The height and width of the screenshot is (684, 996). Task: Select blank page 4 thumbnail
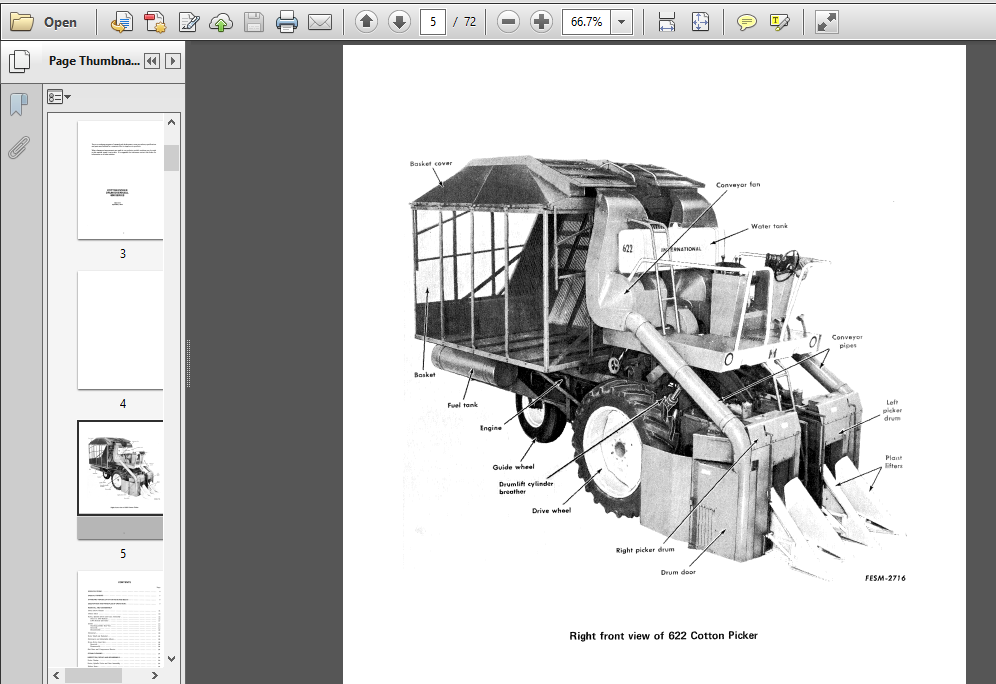pos(120,330)
